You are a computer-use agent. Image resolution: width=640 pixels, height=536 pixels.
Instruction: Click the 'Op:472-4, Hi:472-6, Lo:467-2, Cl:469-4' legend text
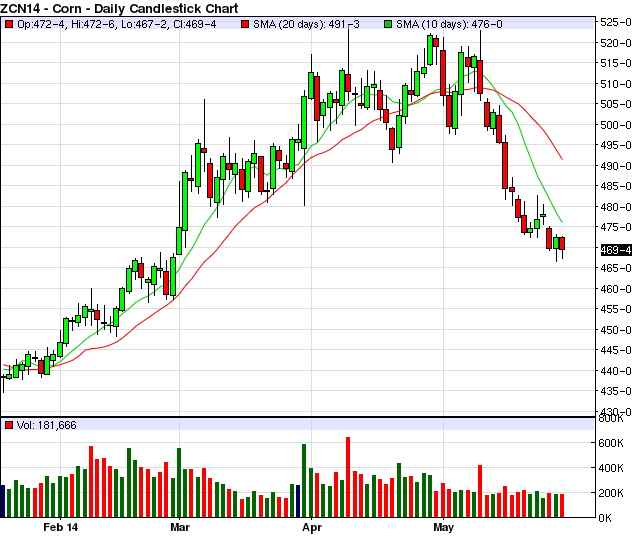[x=117, y=24]
